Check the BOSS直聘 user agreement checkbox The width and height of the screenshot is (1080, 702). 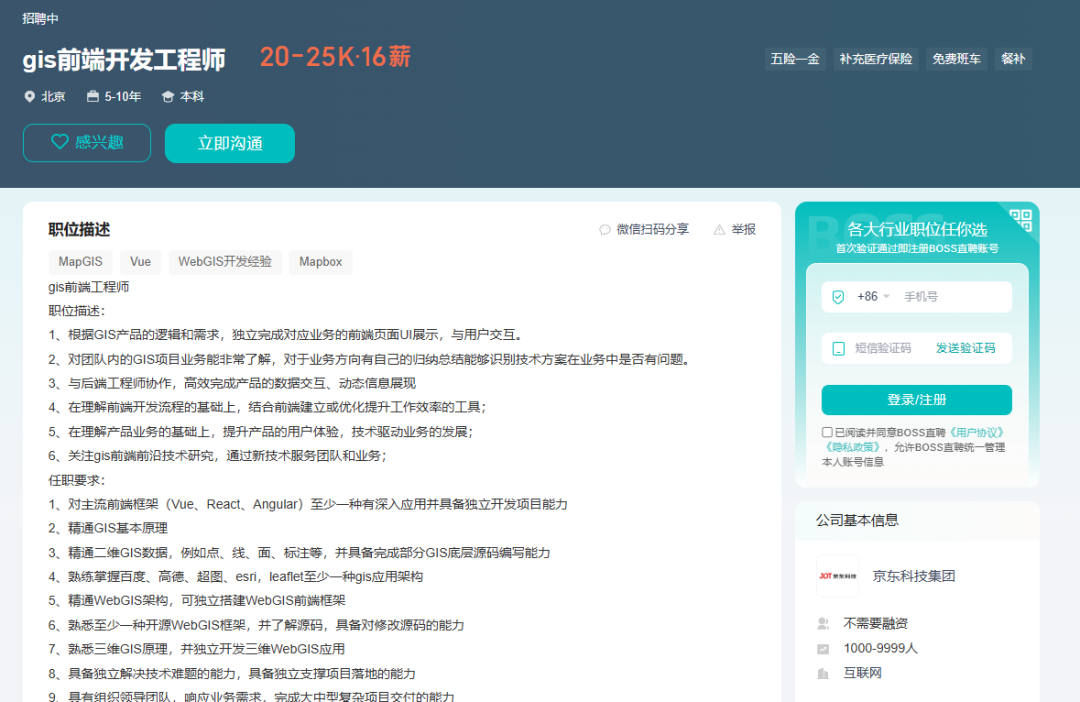(x=827, y=432)
